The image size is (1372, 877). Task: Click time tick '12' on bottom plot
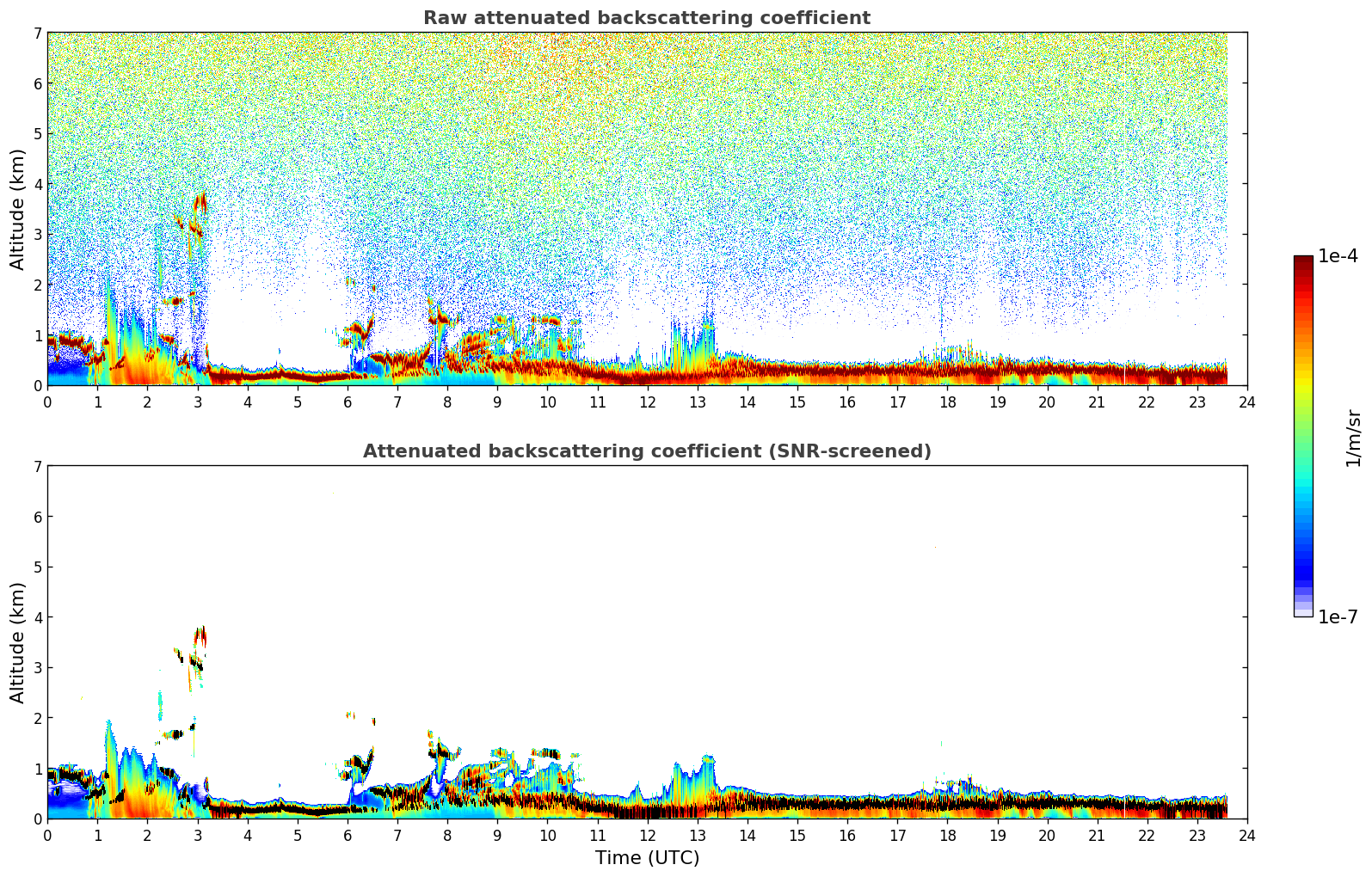647,835
